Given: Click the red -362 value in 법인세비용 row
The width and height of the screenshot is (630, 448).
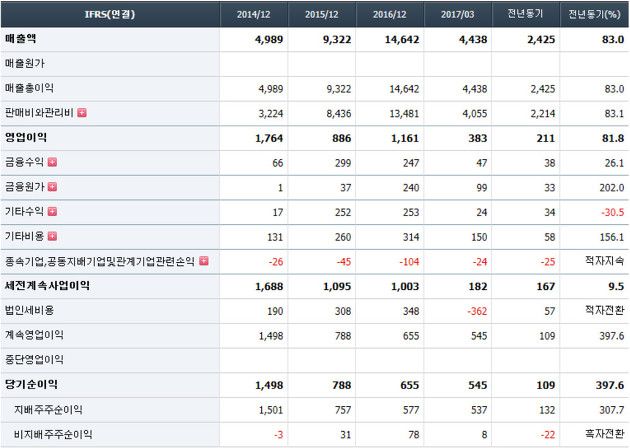Looking at the screenshot, I should (477, 311).
